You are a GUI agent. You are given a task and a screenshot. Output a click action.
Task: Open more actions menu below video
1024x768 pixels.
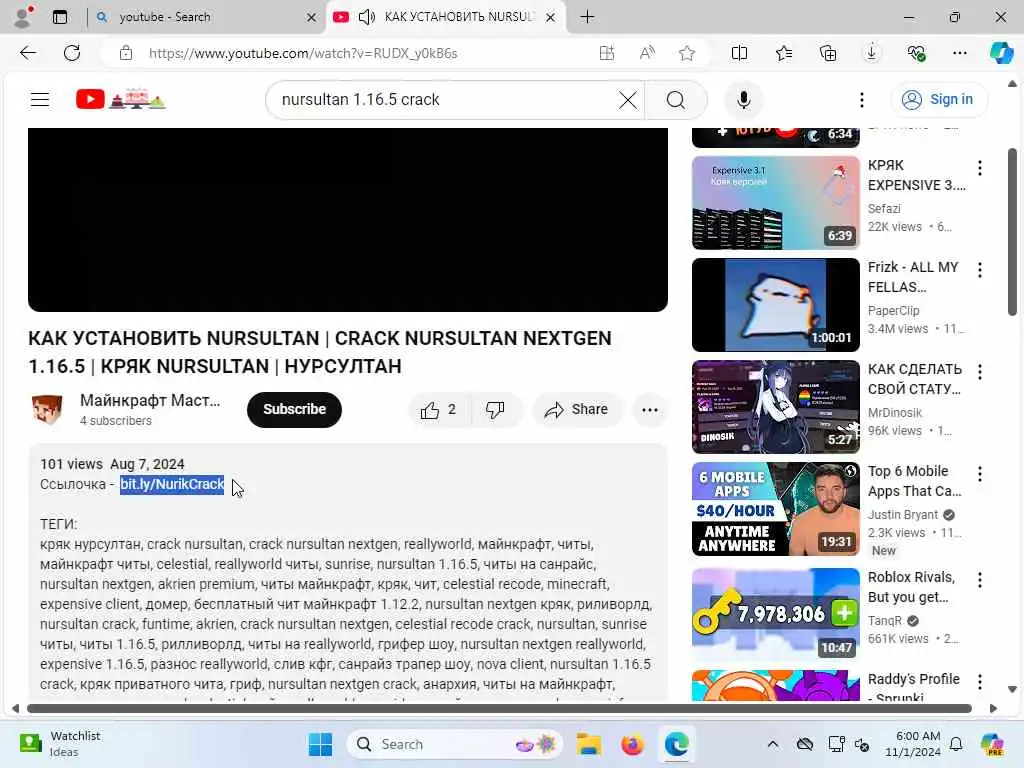(650, 409)
